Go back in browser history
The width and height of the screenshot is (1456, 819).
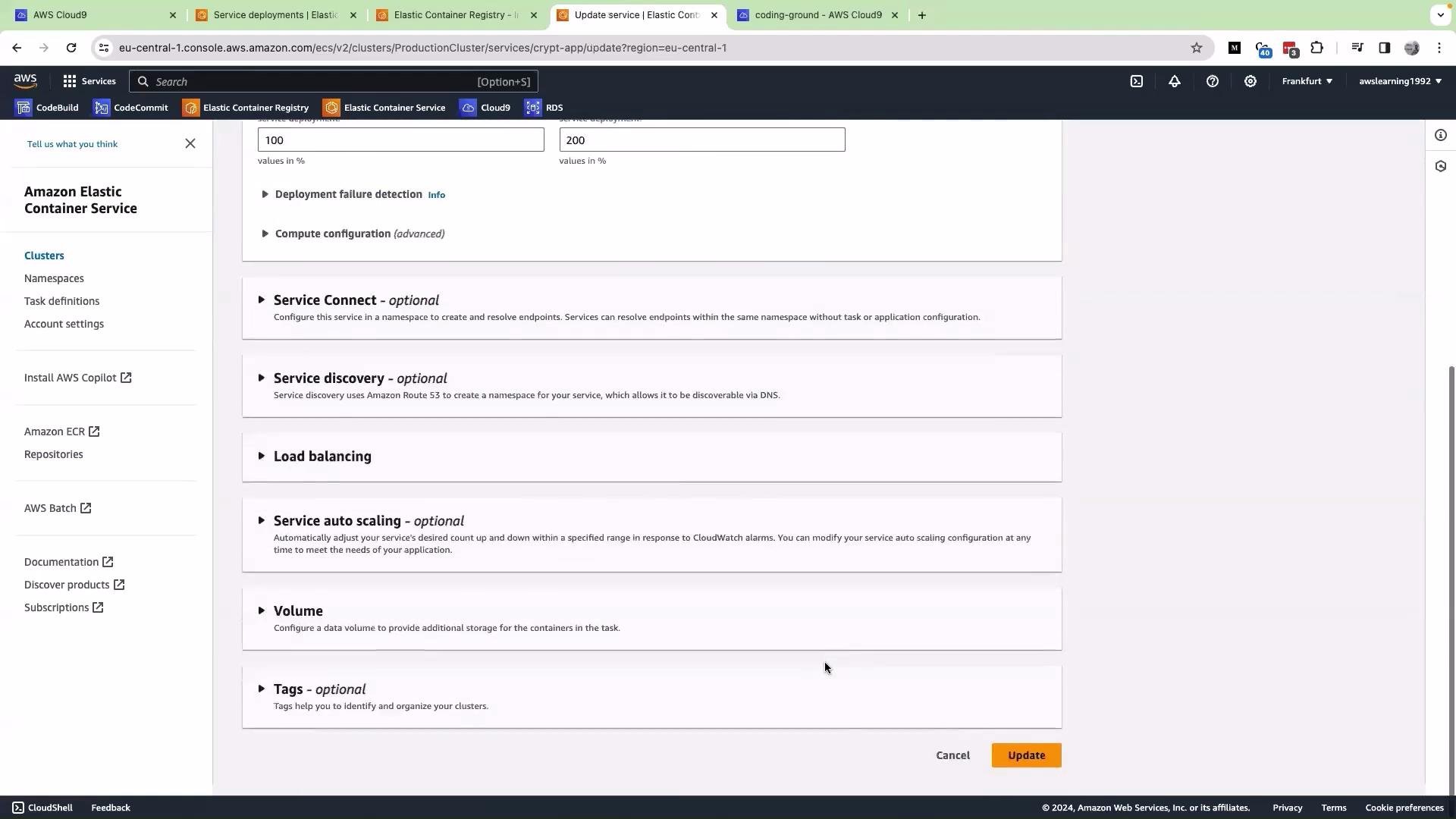pos(17,48)
